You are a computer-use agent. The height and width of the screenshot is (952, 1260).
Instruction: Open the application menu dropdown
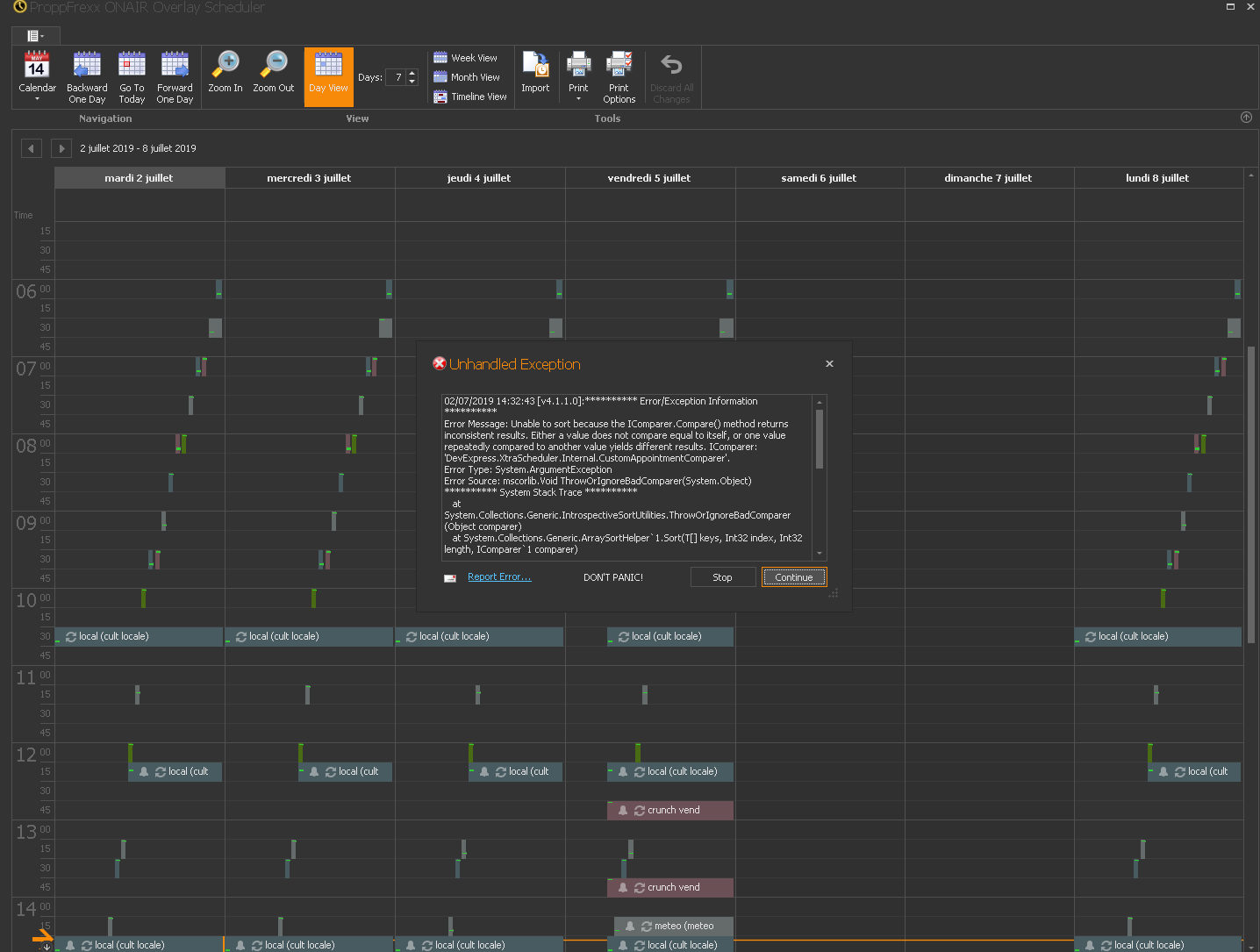(x=35, y=36)
